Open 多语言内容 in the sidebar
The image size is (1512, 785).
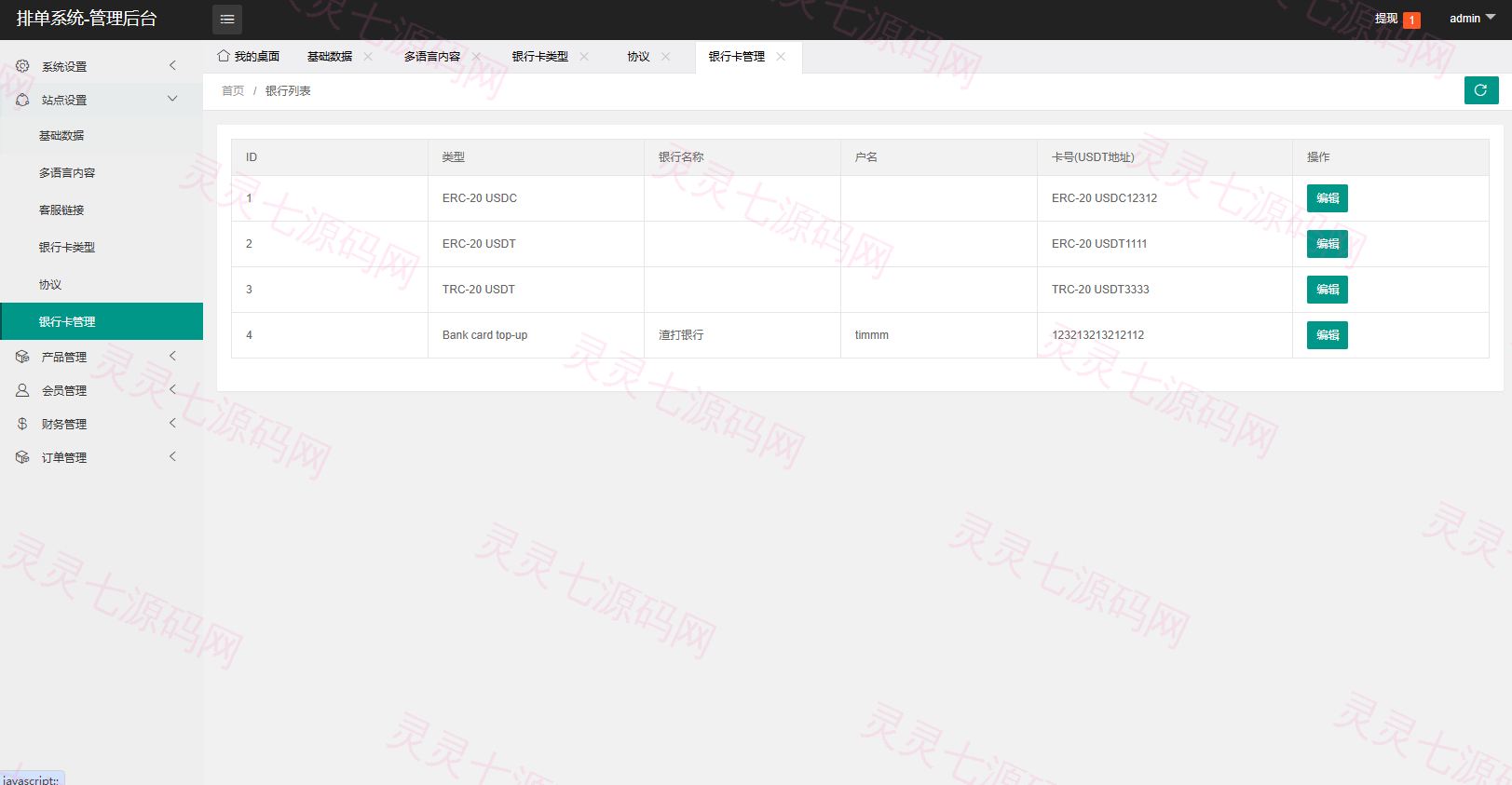pos(102,173)
